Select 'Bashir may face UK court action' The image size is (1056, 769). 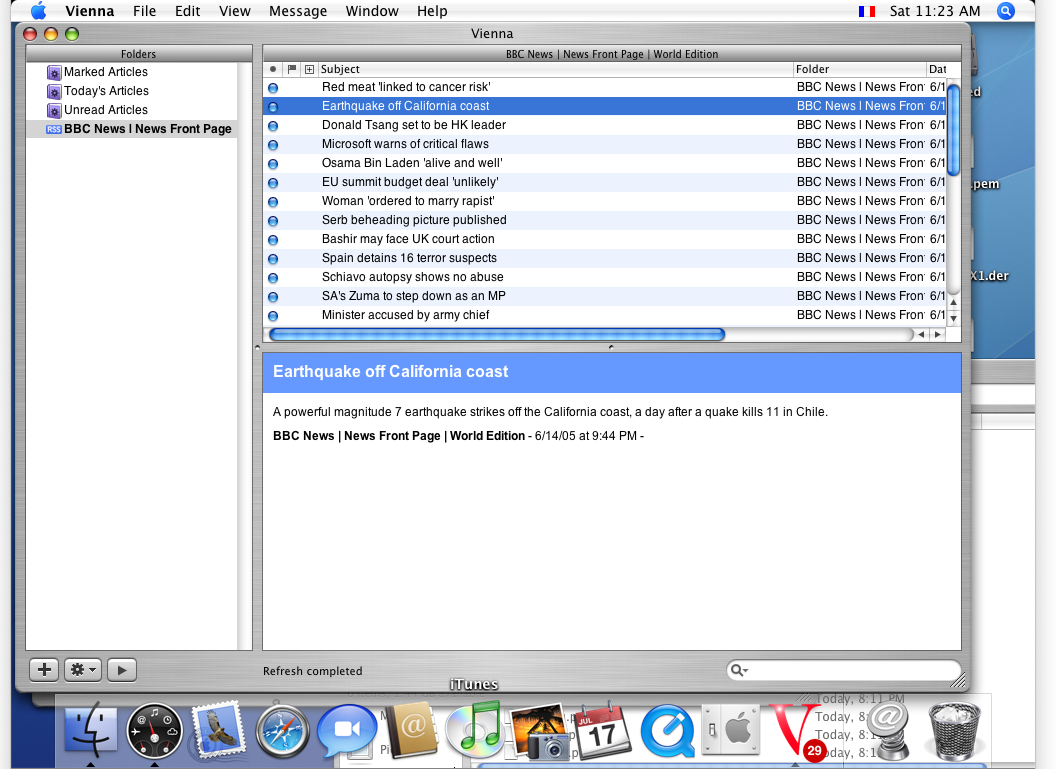click(605, 238)
